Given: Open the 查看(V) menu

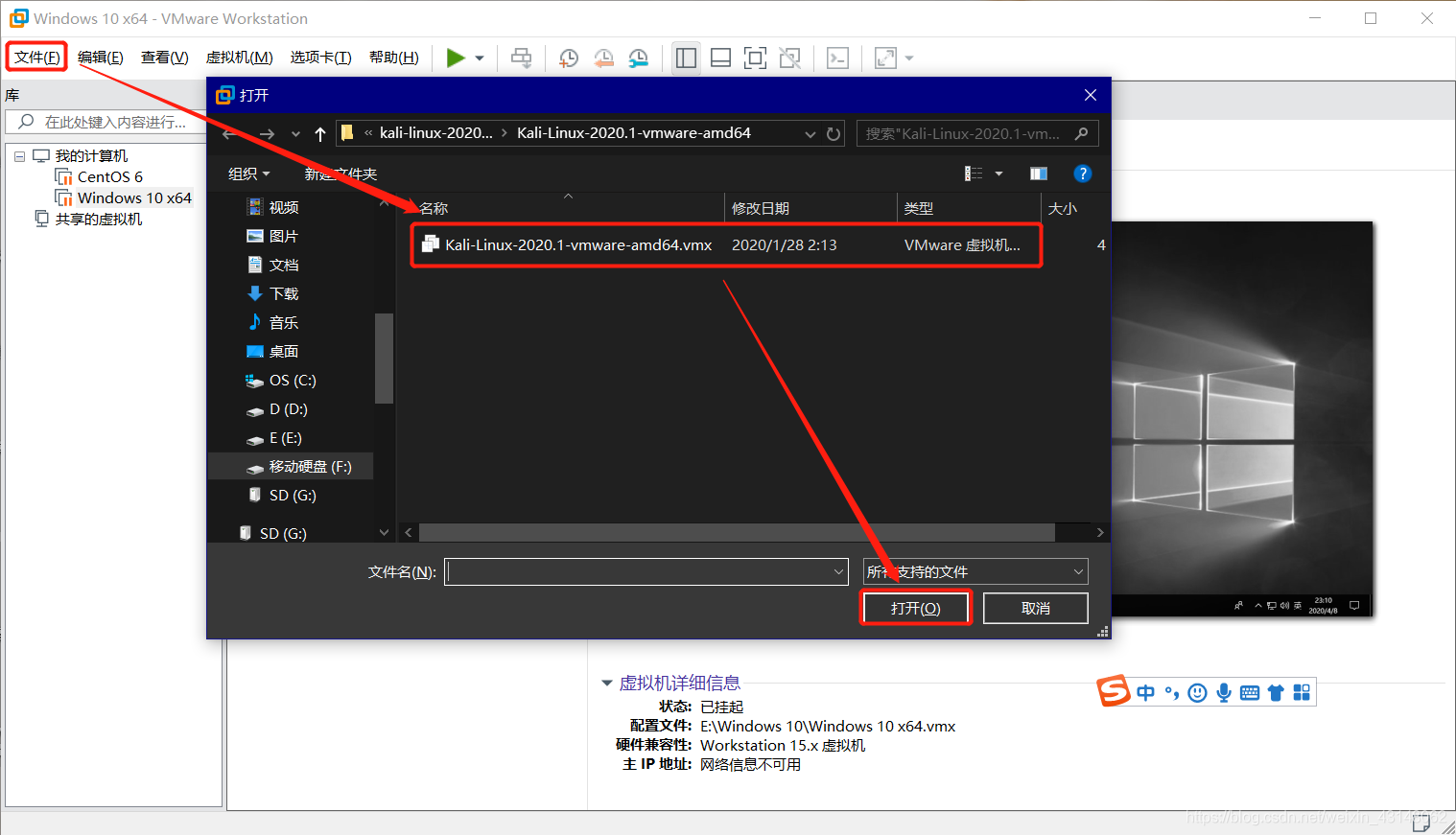Looking at the screenshot, I should tap(165, 58).
